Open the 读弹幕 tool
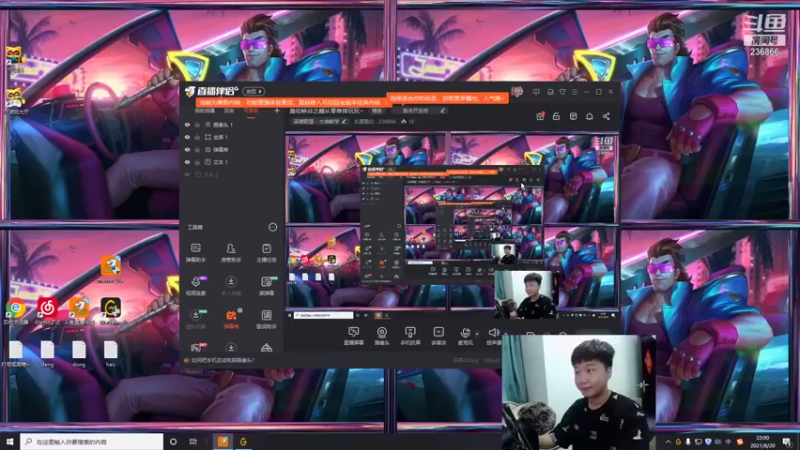The height and width of the screenshot is (450, 800). pos(266,286)
